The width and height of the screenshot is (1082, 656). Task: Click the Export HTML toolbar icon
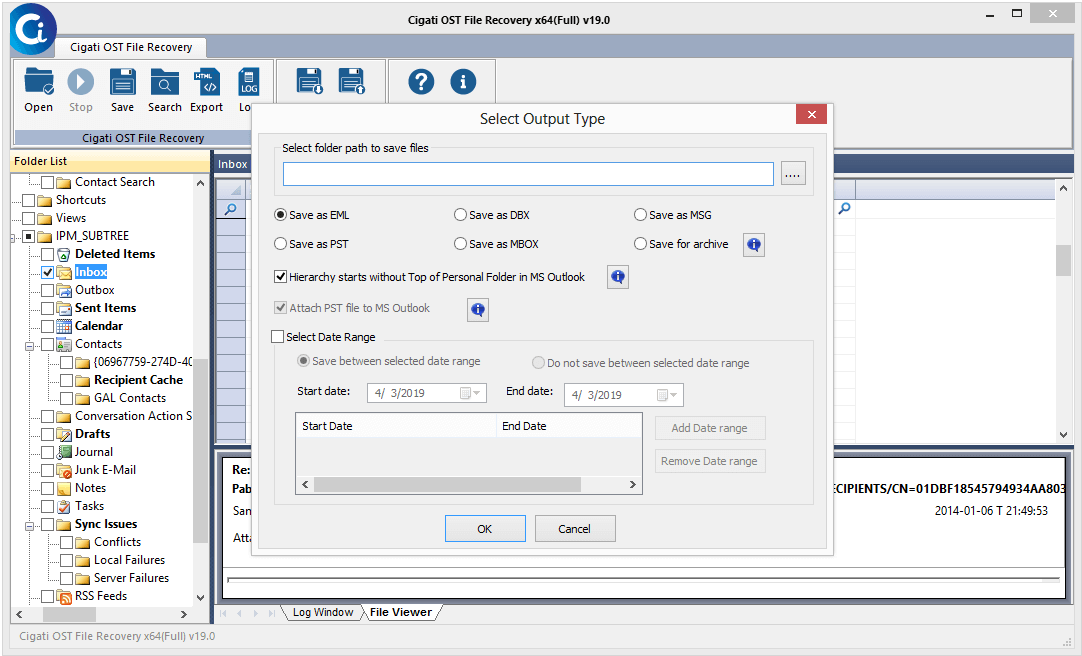click(206, 82)
